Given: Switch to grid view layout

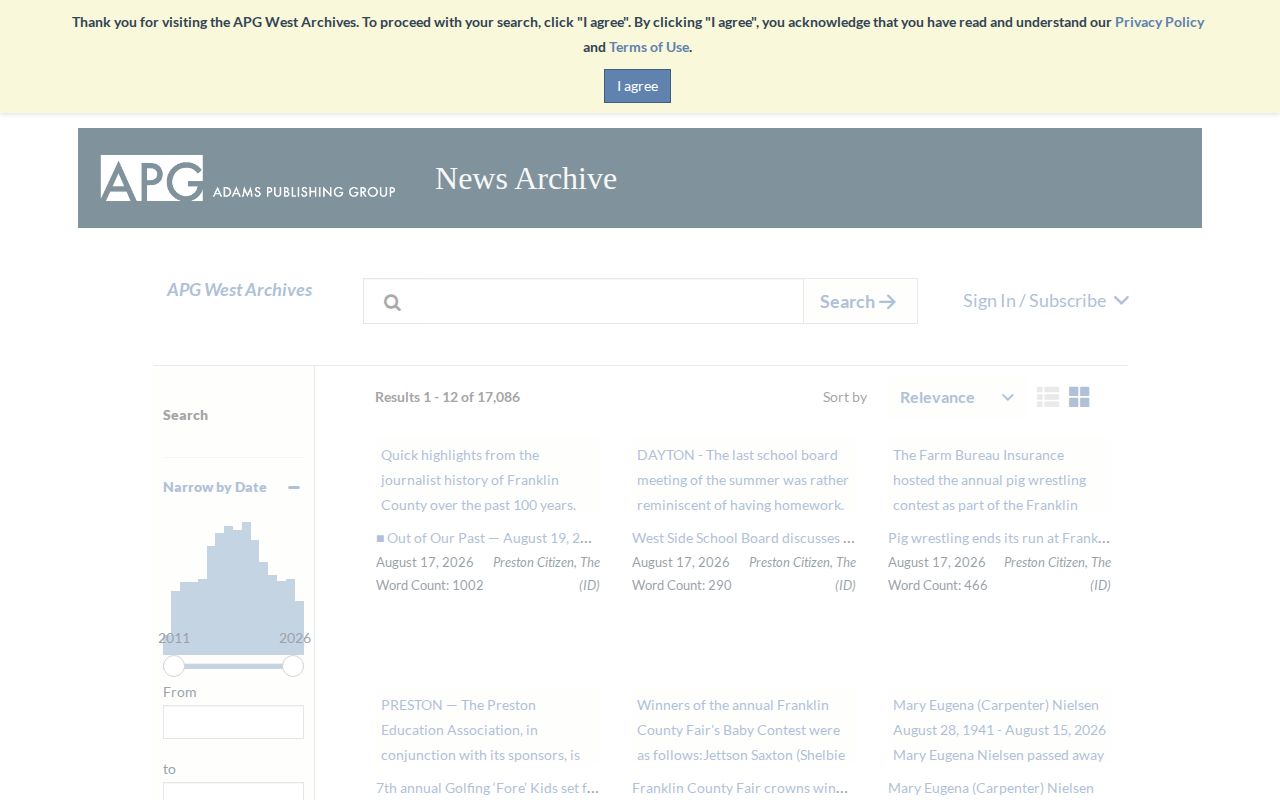Looking at the screenshot, I should [1079, 397].
